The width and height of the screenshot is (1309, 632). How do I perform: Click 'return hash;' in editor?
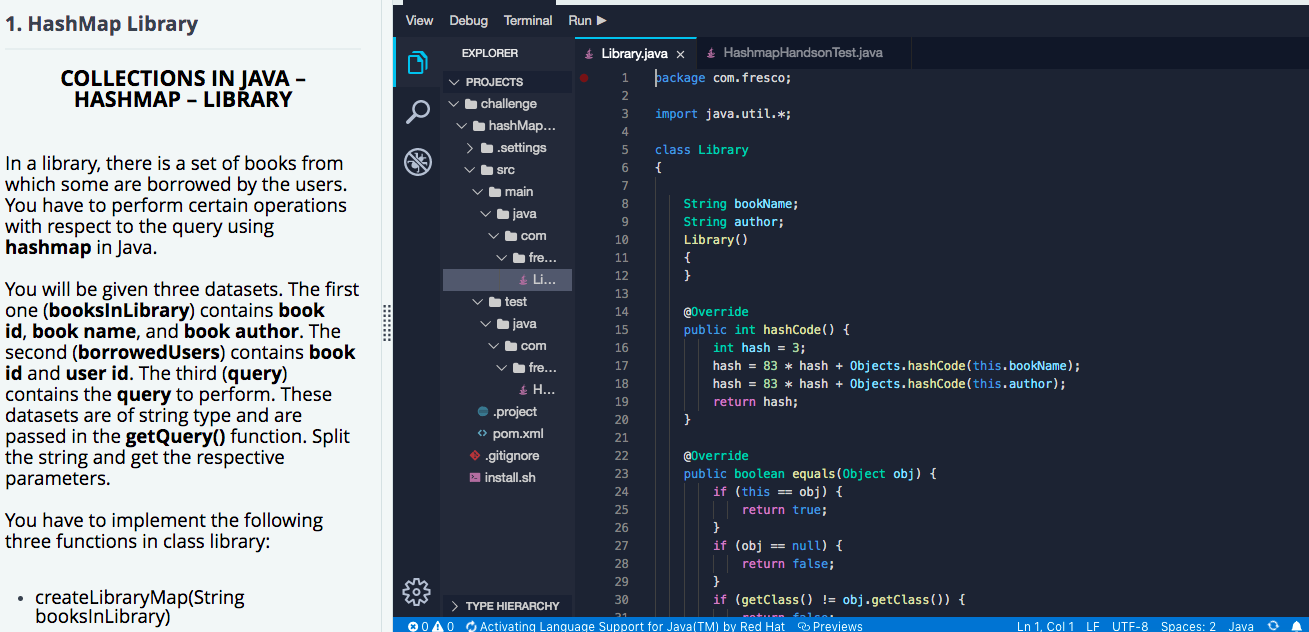pyautogui.click(x=756, y=401)
